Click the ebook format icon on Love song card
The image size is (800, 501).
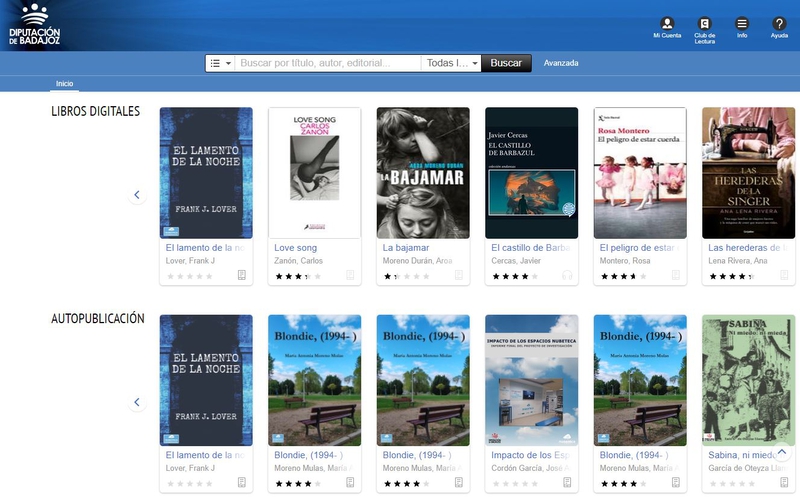[350, 275]
